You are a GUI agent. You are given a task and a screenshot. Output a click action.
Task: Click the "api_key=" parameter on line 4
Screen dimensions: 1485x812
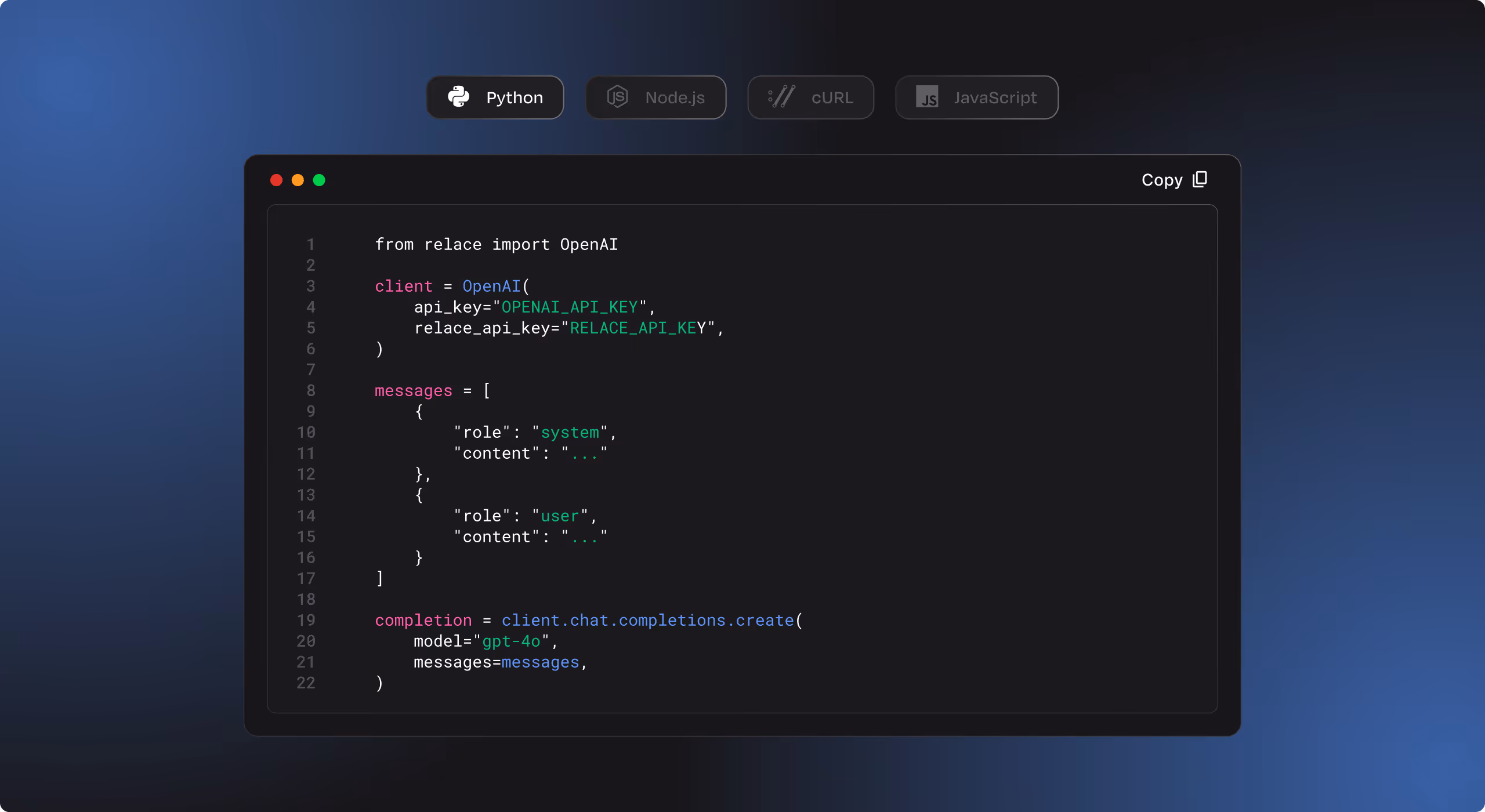[452, 307]
